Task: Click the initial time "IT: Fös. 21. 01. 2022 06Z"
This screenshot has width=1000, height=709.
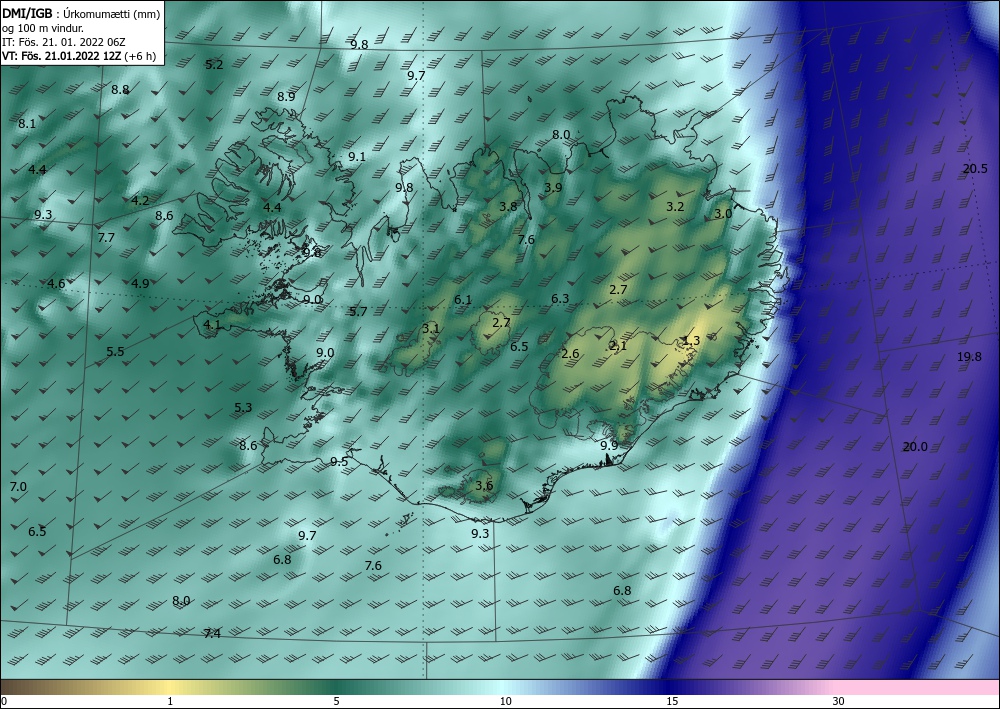Action: [64, 42]
